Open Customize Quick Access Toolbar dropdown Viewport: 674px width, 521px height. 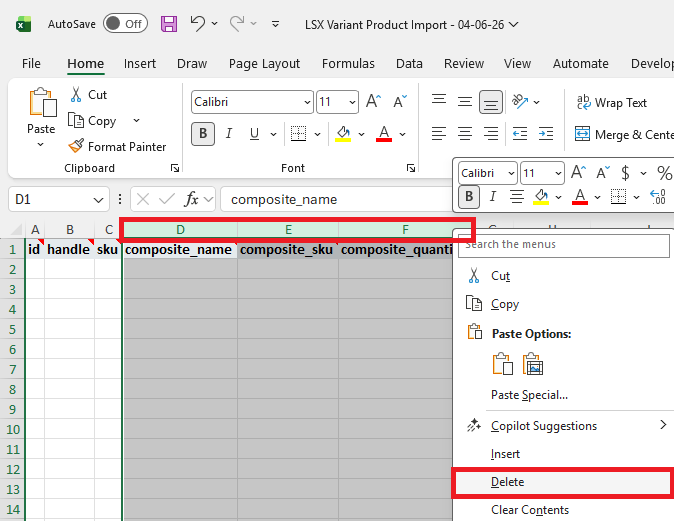pos(276,24)
